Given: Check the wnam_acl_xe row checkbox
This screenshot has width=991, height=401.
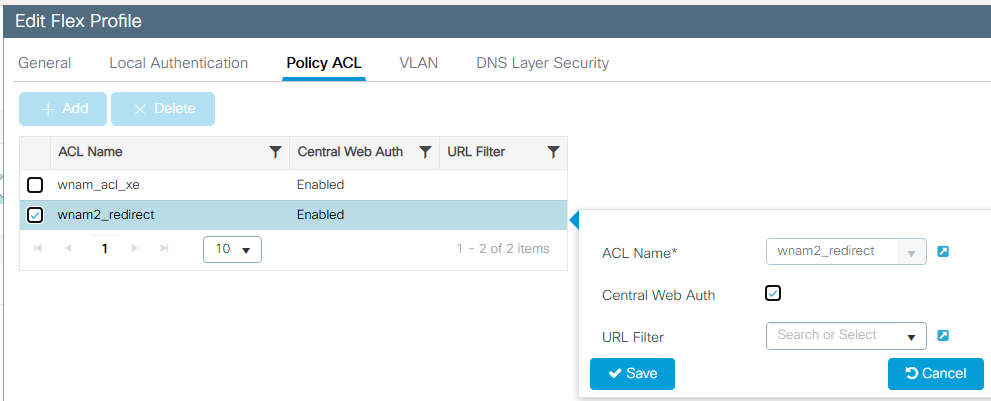Looking at the screenshot, I should tap(35, 185).
